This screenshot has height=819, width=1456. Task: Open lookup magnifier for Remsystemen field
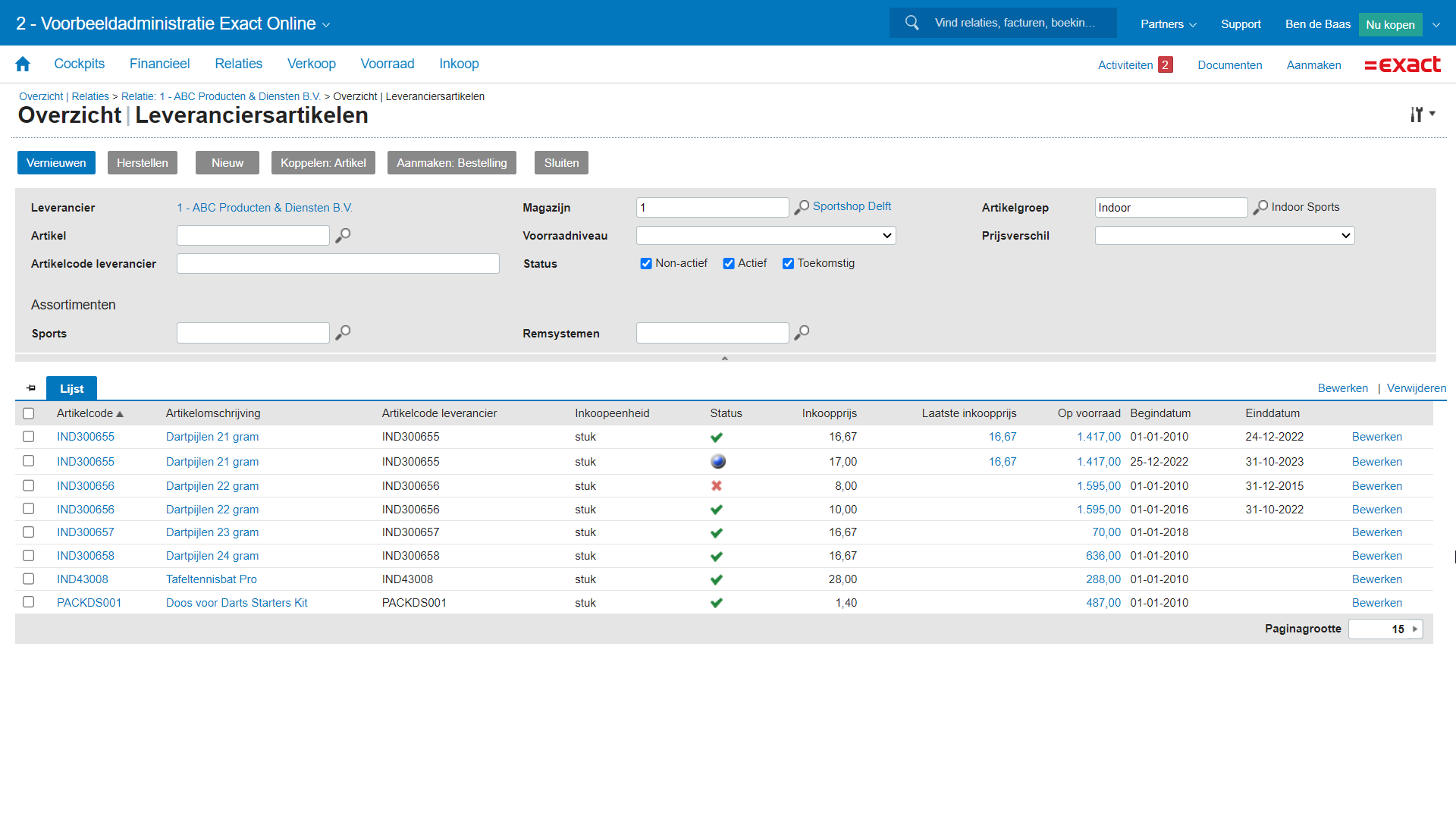click(x=802, y=333)
